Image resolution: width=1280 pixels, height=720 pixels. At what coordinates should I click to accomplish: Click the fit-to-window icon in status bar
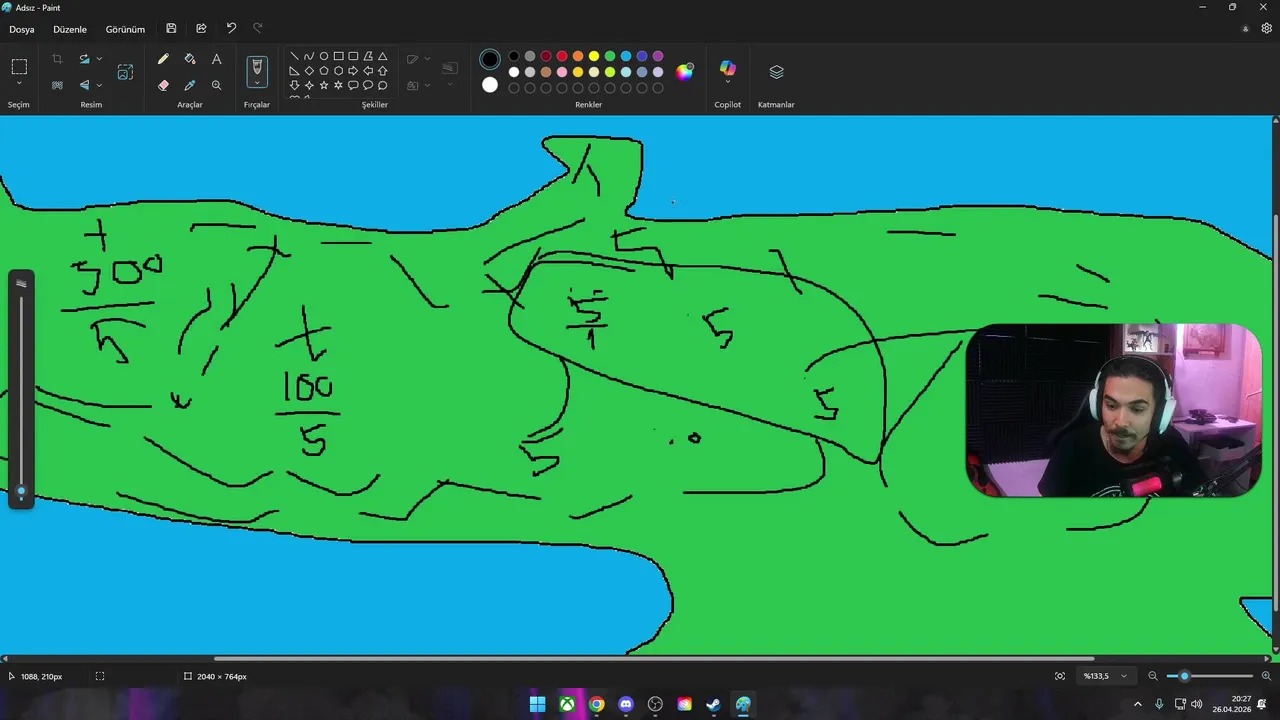coord(1060,676)
